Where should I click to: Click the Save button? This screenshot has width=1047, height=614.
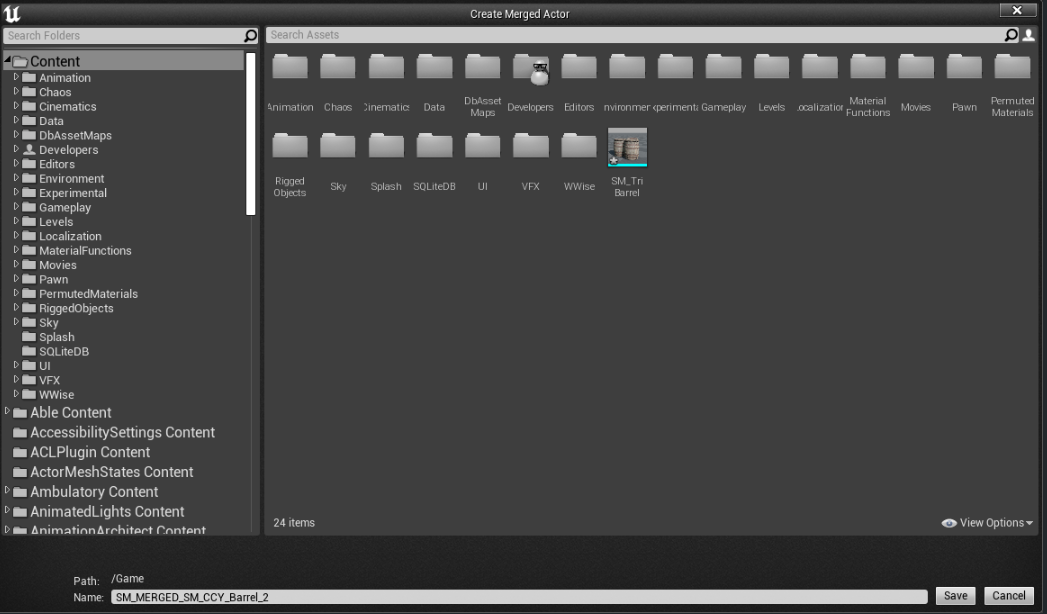pos(956,596)
